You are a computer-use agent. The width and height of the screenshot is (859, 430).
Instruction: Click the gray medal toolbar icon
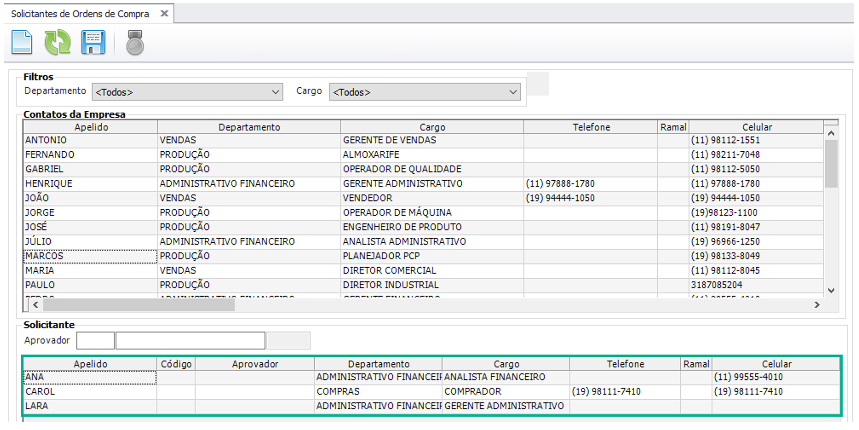click(x=135, y=43)
